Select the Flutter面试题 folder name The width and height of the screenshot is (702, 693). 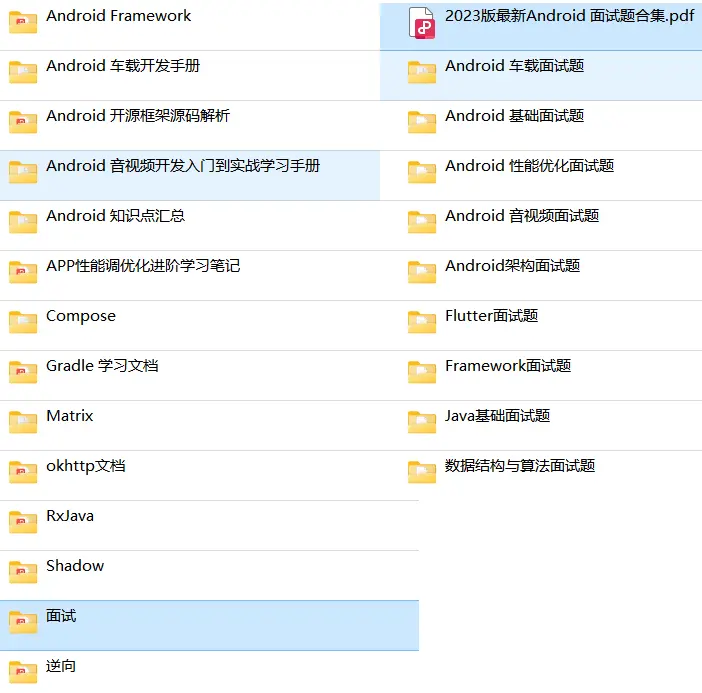pyautogui.click(x=492, y=316)
